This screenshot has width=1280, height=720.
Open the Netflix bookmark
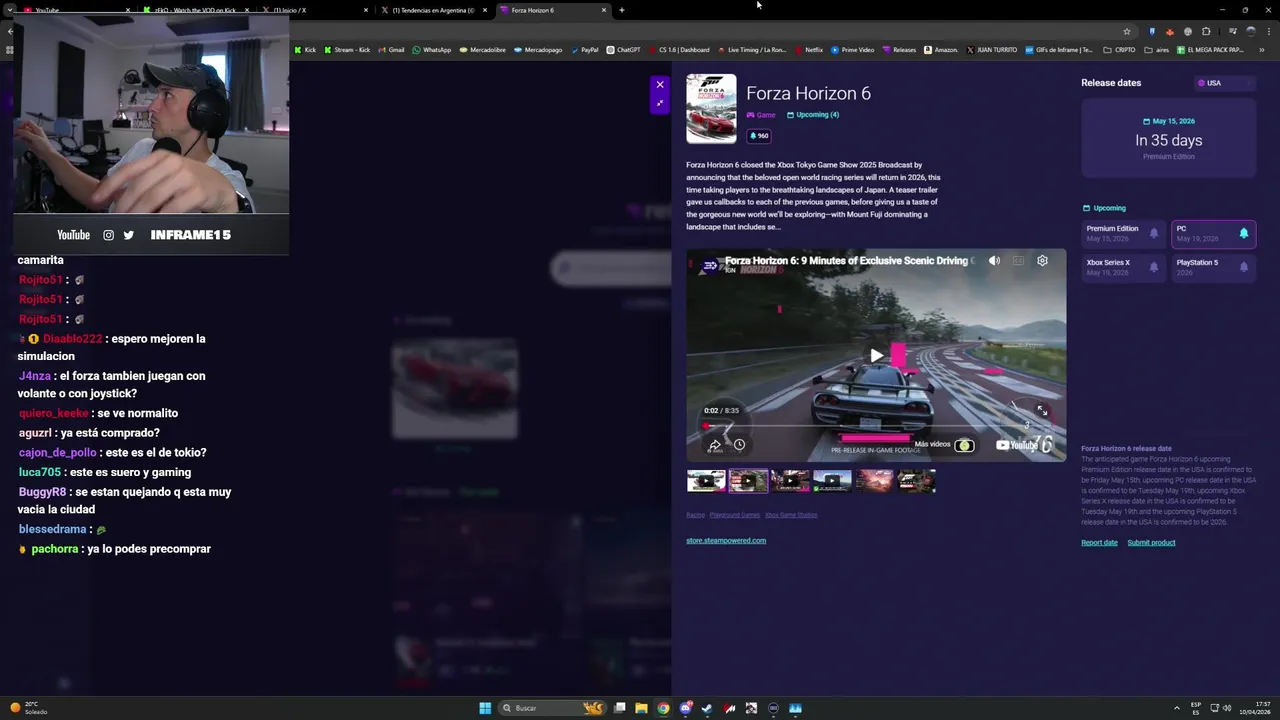tap(808, 50)
